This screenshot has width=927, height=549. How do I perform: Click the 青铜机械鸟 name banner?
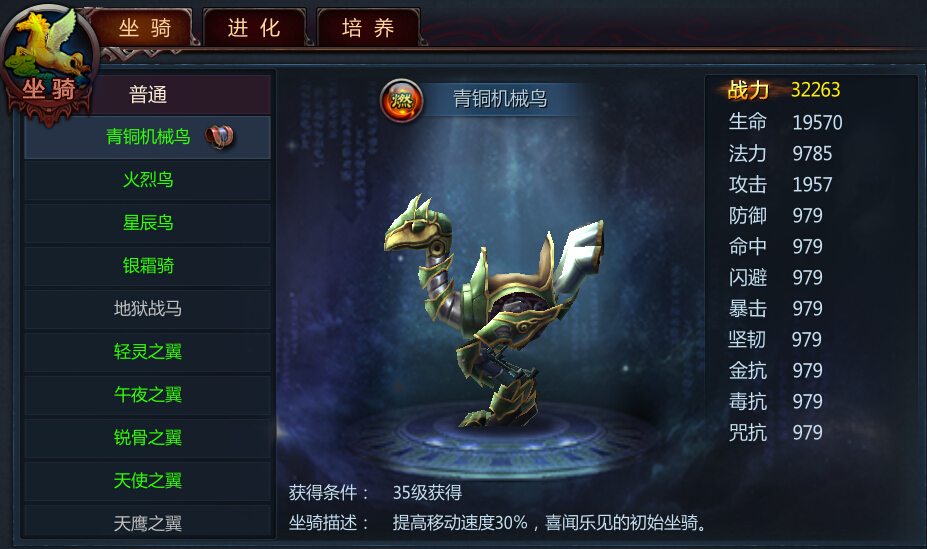coord(500,99)
